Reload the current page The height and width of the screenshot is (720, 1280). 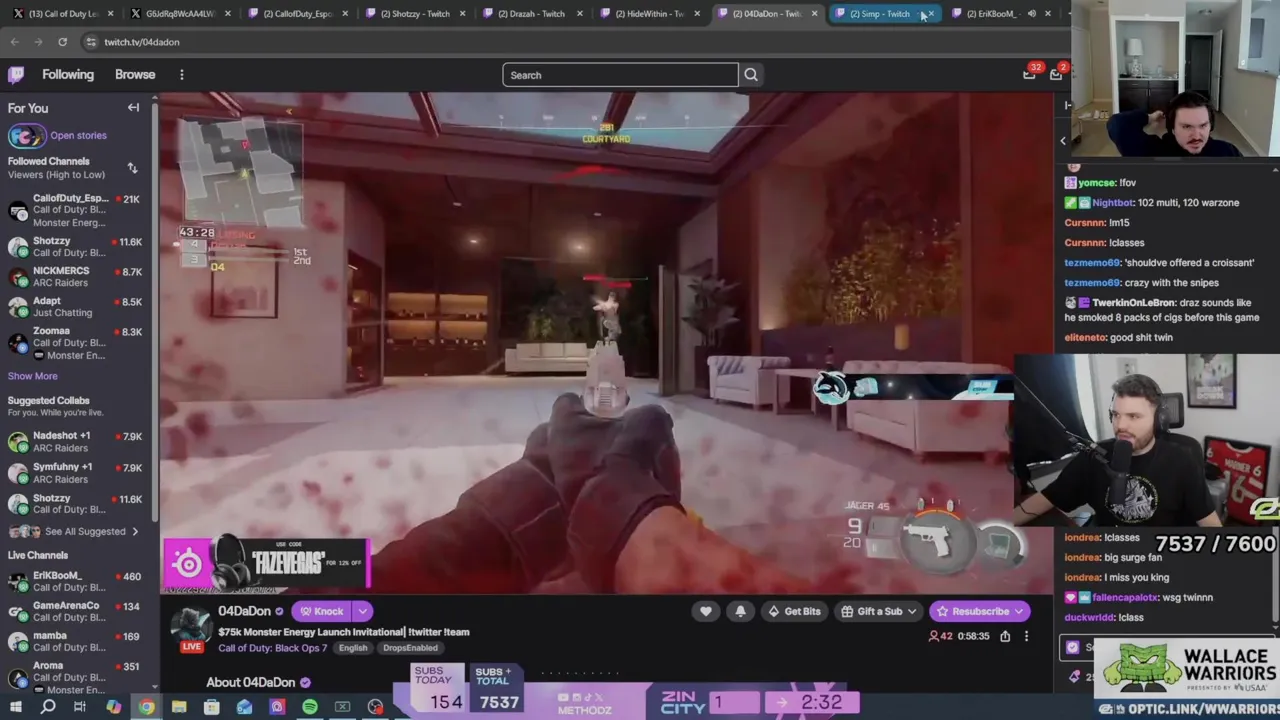coord(62,42)
